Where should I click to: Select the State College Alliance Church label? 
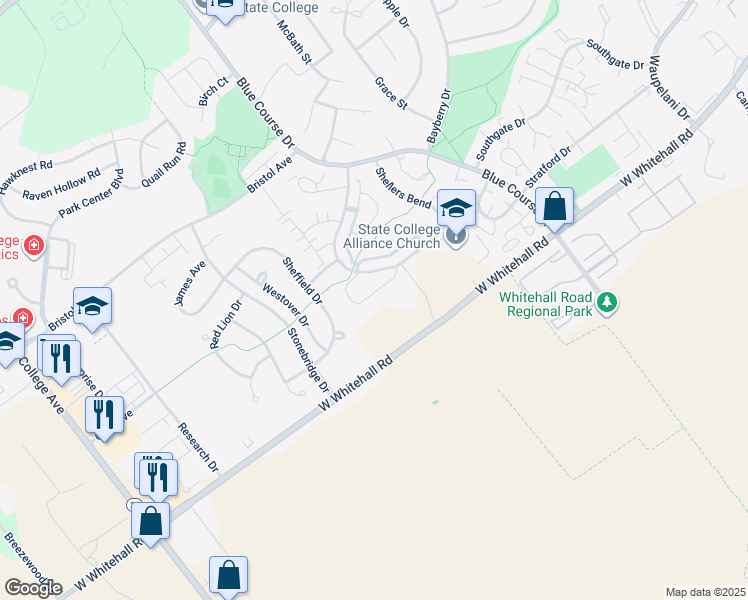point(392,236)
